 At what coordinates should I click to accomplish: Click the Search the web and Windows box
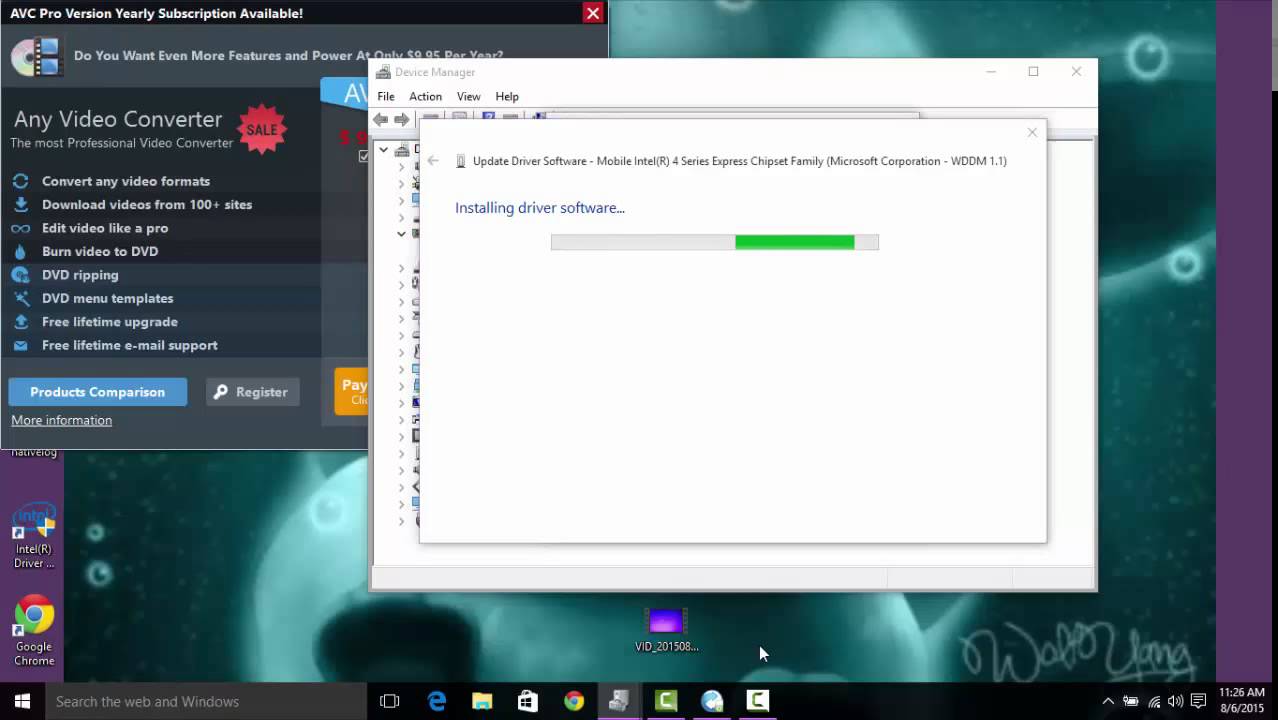tap(207, 701)
